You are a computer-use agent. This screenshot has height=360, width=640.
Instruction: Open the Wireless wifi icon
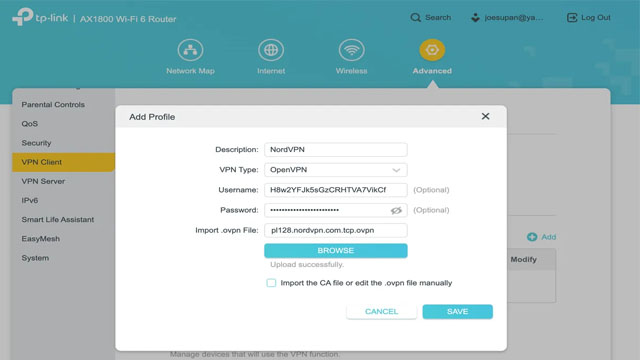pyautogui.click(x=351, y=50)
